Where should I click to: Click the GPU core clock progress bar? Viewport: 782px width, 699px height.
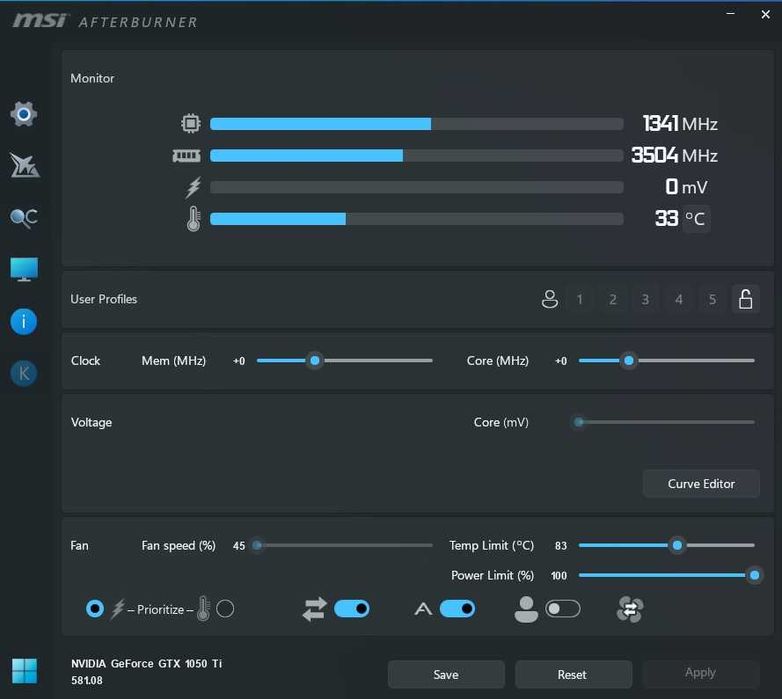(x=416, y=124)
